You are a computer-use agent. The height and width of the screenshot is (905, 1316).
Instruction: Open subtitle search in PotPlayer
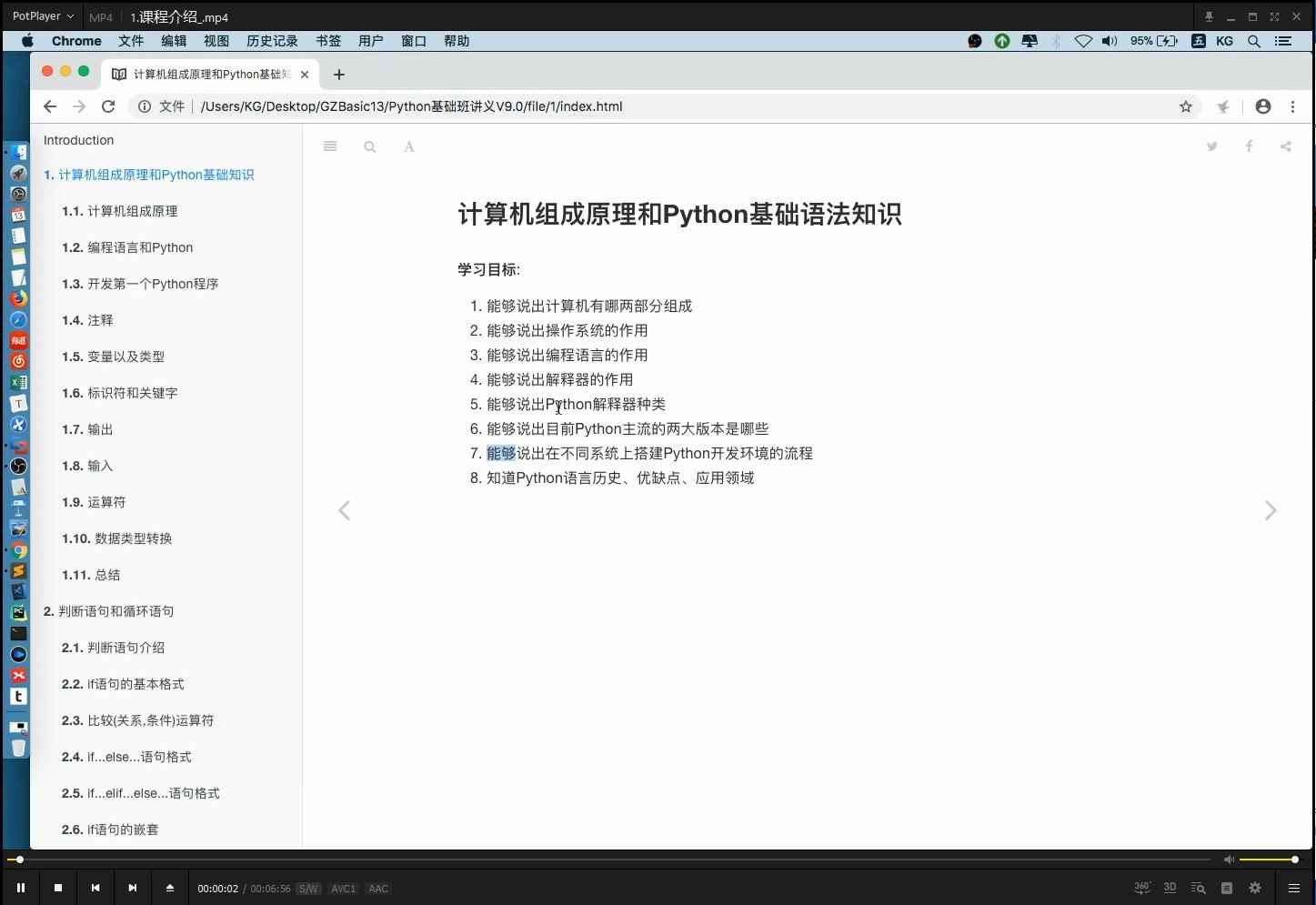pyautogui.click(x=1198, y=888)
